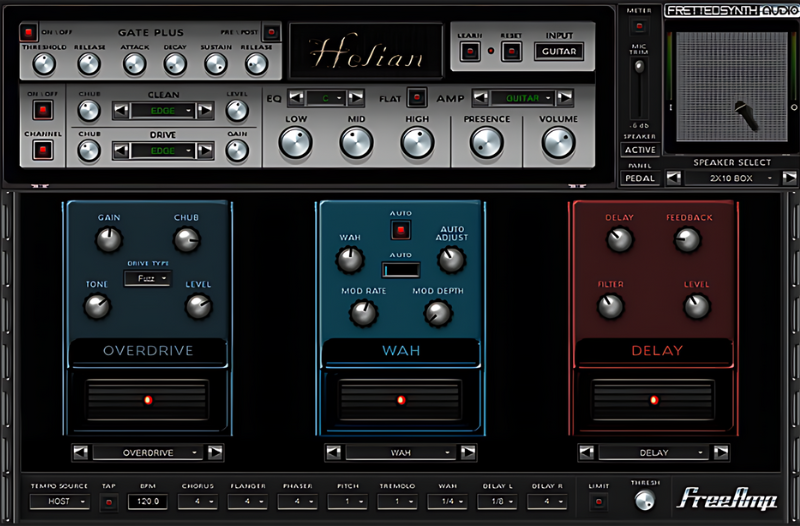Open the AMP GUITAR dropdown
This screenshot has width=800, height=526.
(x=522, y=98)
